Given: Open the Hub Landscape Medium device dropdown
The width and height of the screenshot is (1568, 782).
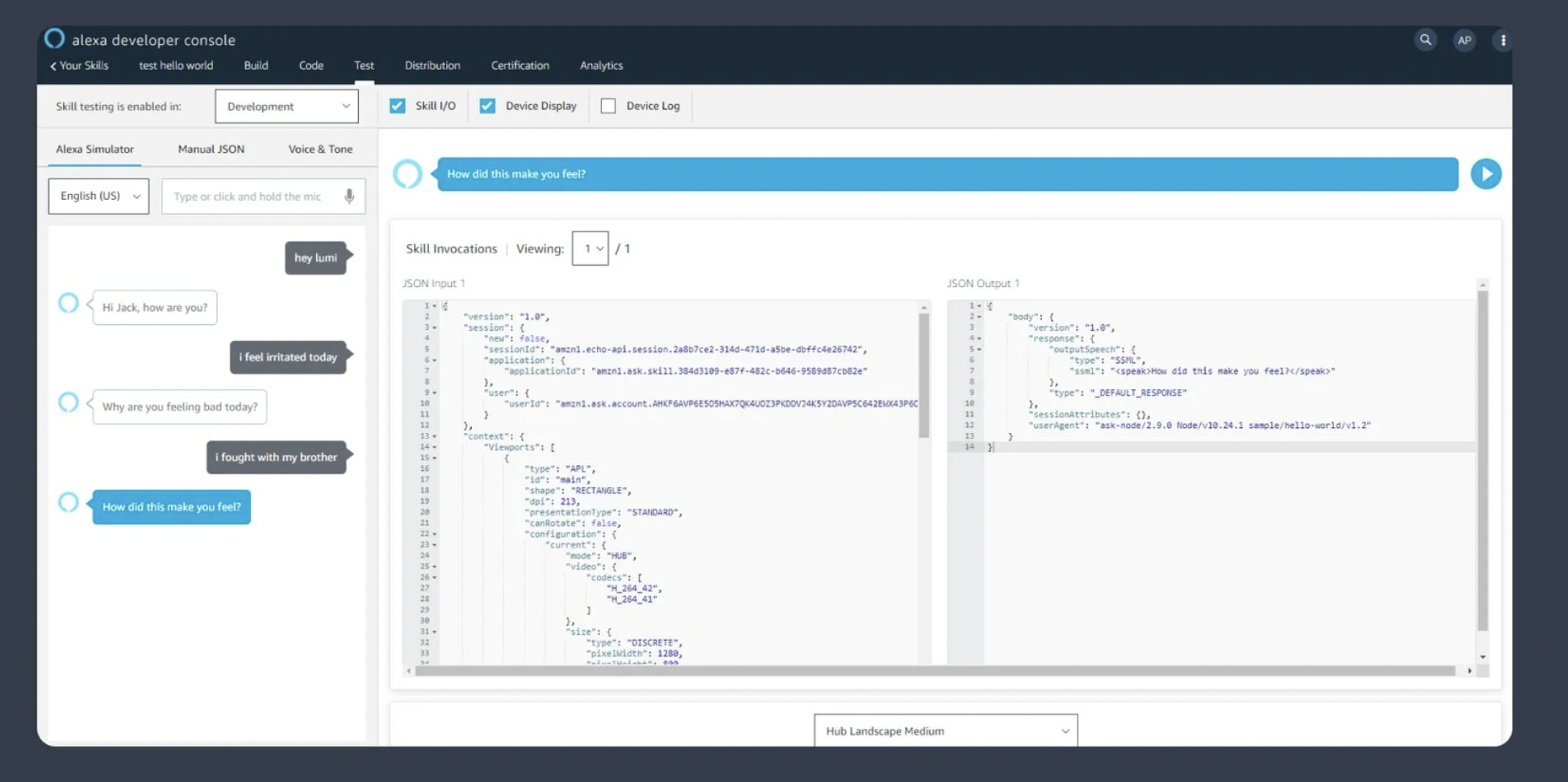Looking at the screenshot, I should (945, 730).
